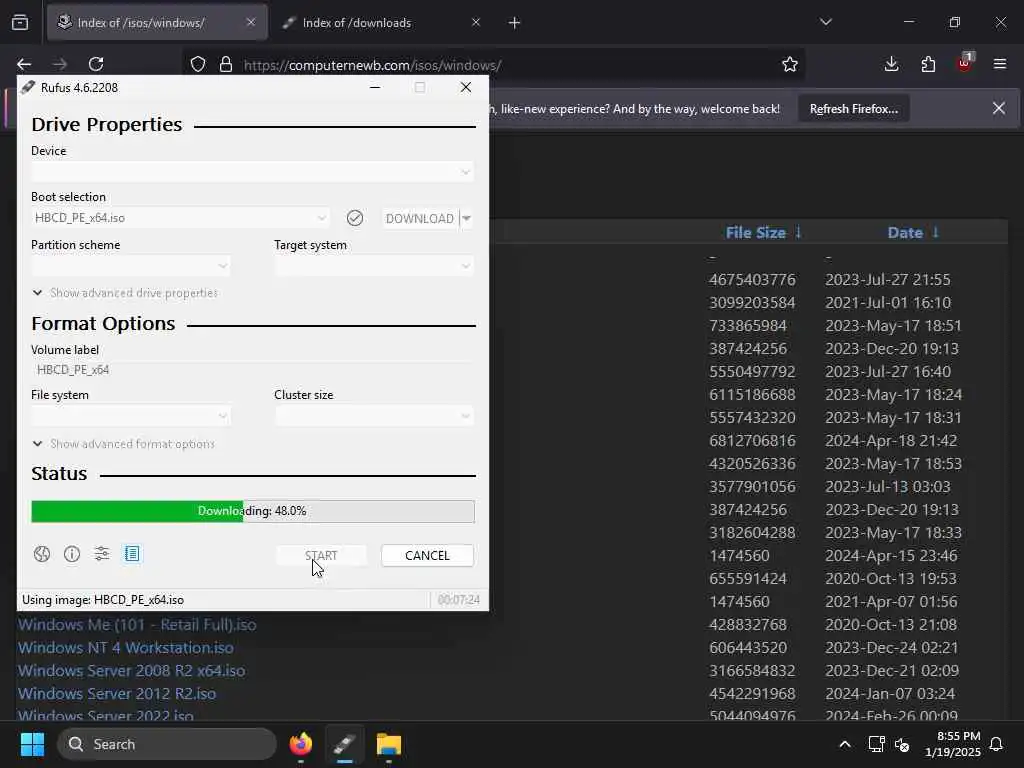Expand Show advanced format options

[123, 444]
